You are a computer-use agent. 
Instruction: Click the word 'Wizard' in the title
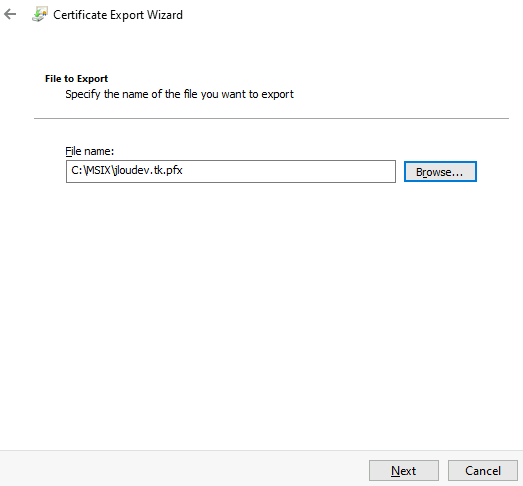click(x=165, y=15)
